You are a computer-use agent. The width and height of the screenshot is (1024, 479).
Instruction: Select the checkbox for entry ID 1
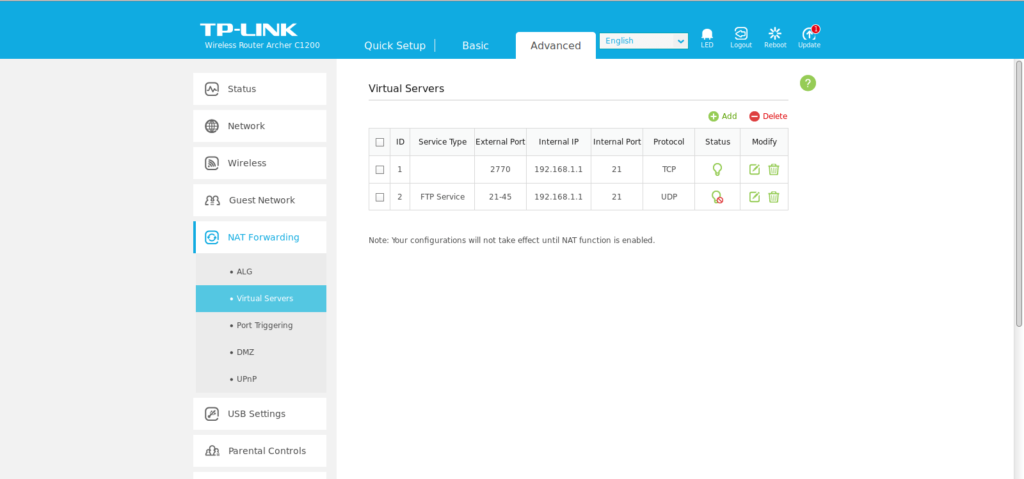click(380, 169)
